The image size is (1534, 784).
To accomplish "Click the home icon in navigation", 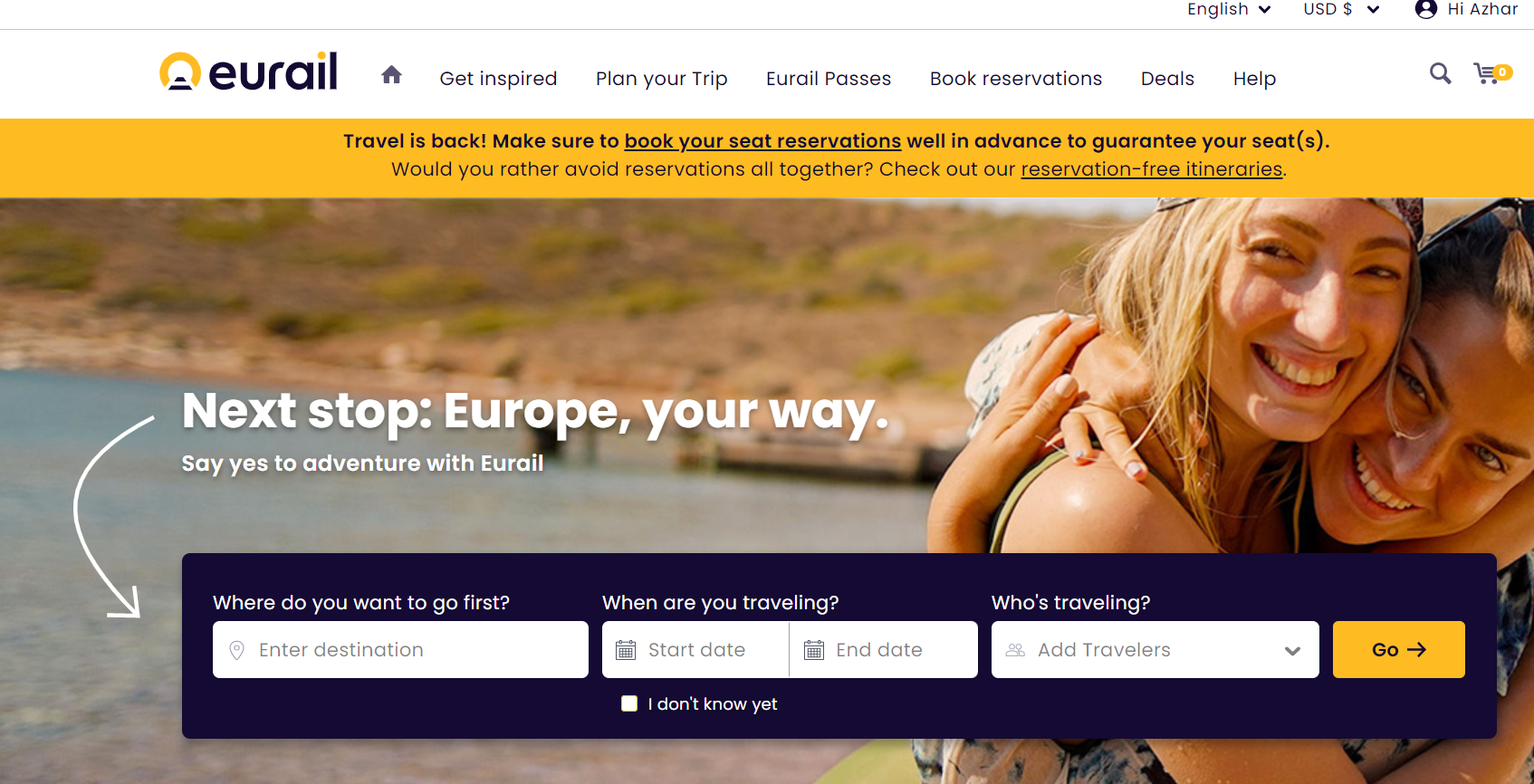I will (x=391, y=75).
